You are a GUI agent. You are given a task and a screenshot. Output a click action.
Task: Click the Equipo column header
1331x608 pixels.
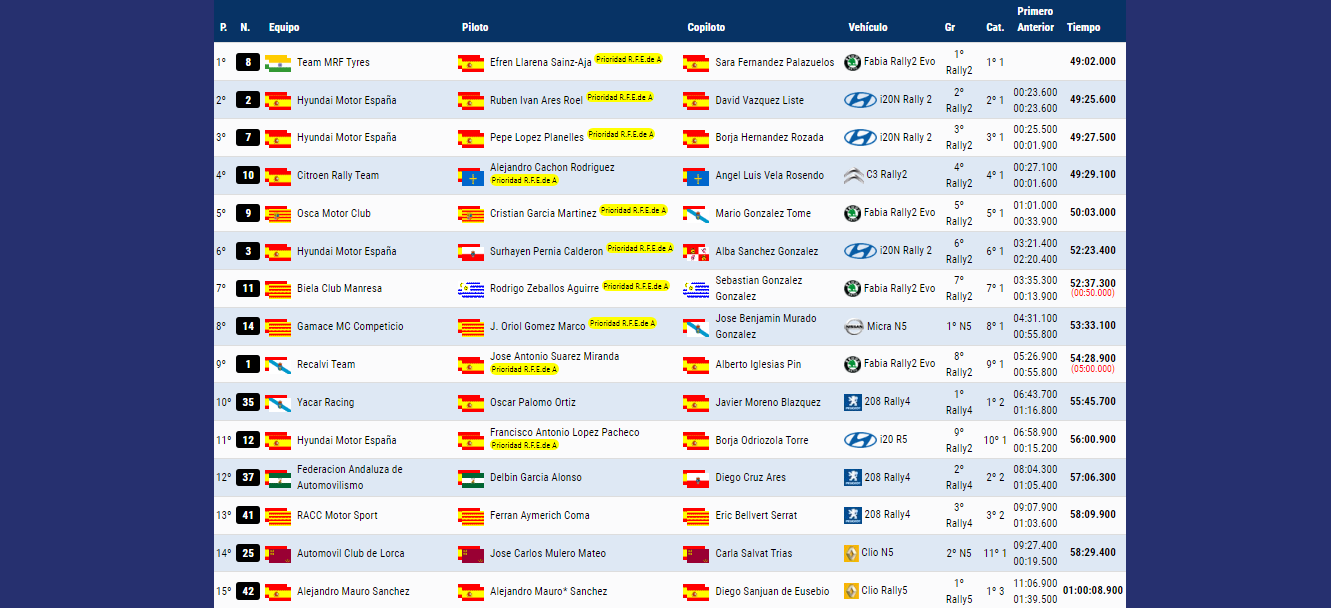pos(284,28)
